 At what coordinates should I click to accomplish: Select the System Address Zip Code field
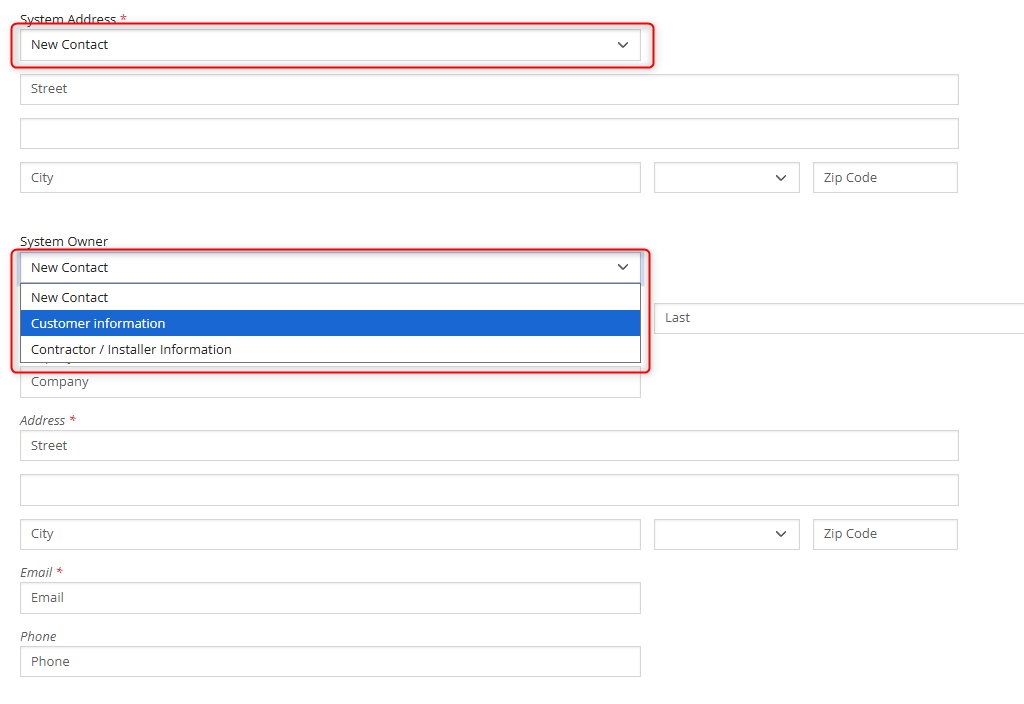(x=885, y=178)
